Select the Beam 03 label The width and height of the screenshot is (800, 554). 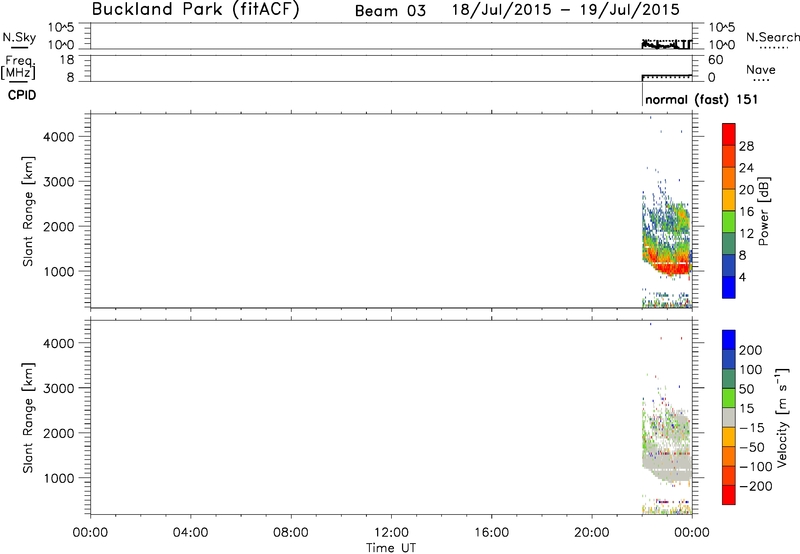(390, 11)
